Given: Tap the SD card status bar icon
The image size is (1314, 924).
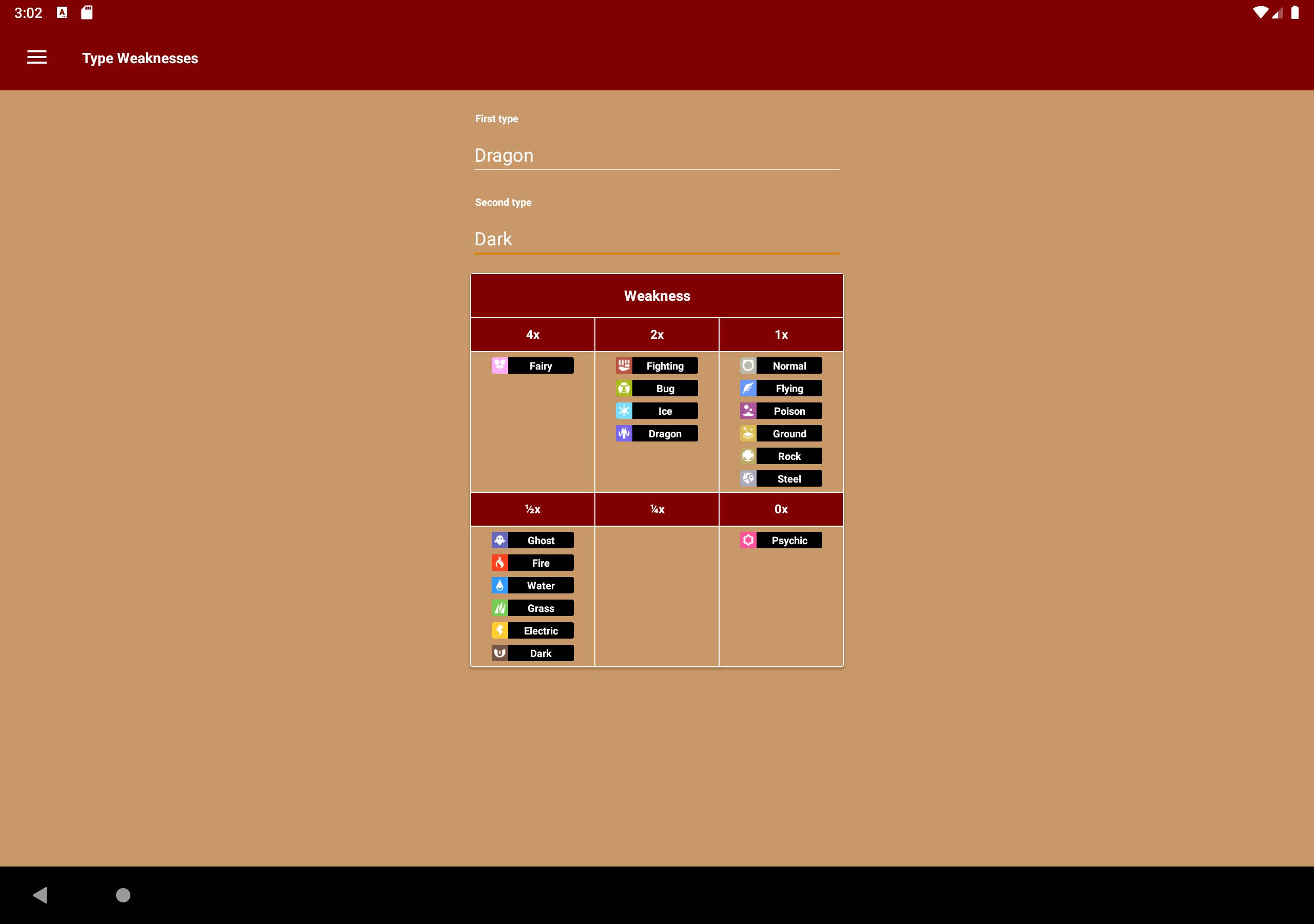Looking at the screenshot, I should coord(86,13).
